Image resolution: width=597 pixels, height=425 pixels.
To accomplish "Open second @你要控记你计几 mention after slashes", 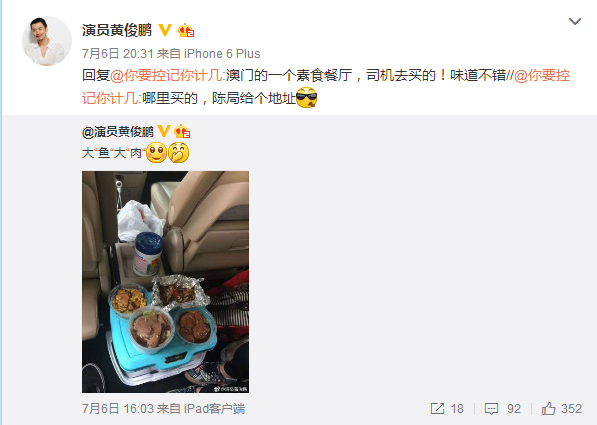I will tap(326, 87).
